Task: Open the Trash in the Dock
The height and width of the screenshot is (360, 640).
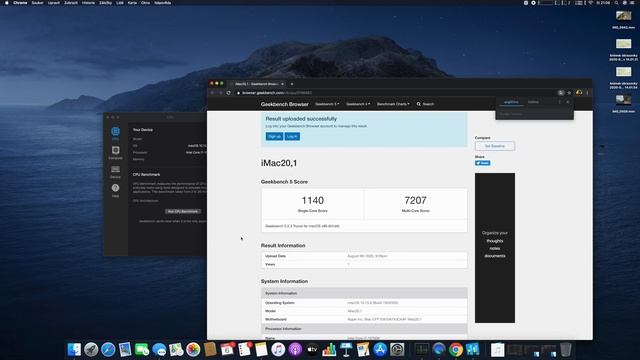Action: tap(566, 350)
